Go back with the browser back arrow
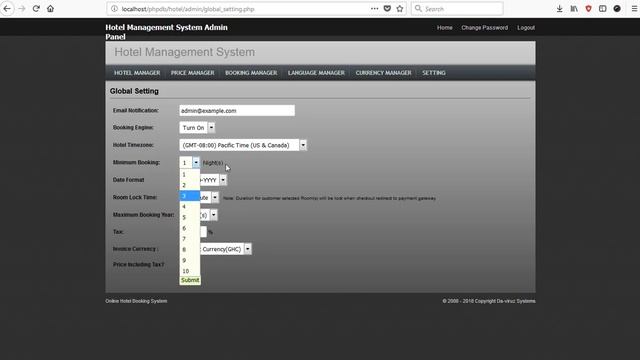This screenshot has width=640, height=360. (7, 9)
